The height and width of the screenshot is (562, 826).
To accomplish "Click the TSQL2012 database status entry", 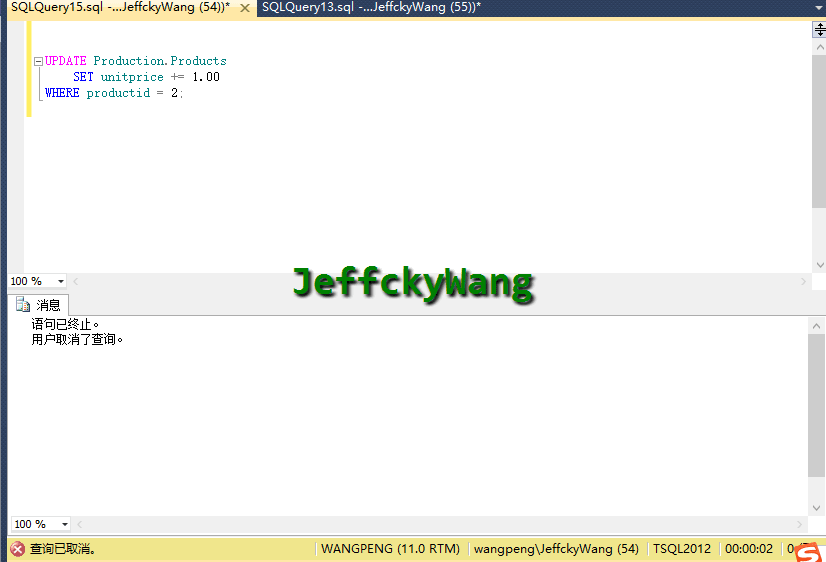I will pyautogui.click(x=682, y=549).
